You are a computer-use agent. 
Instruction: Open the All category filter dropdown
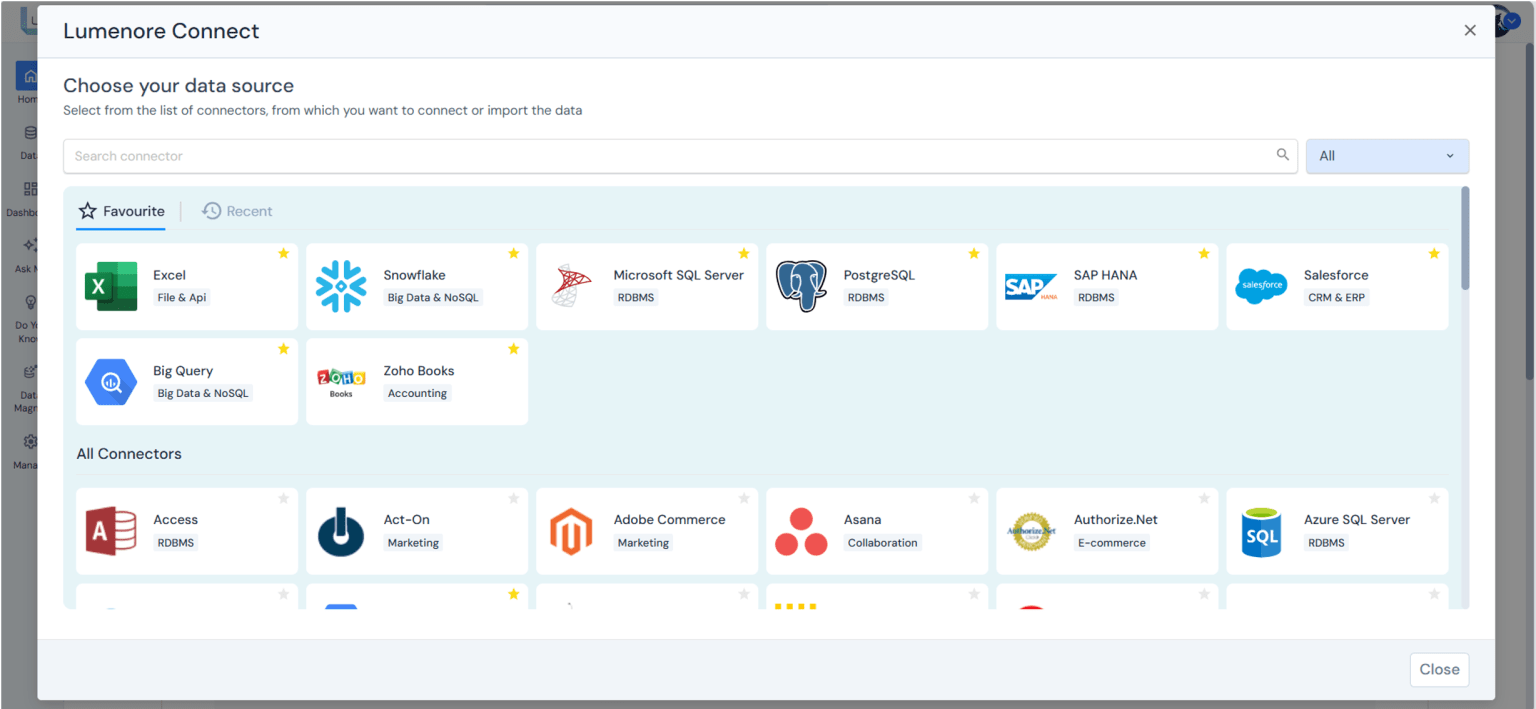tap(1387, 156)
